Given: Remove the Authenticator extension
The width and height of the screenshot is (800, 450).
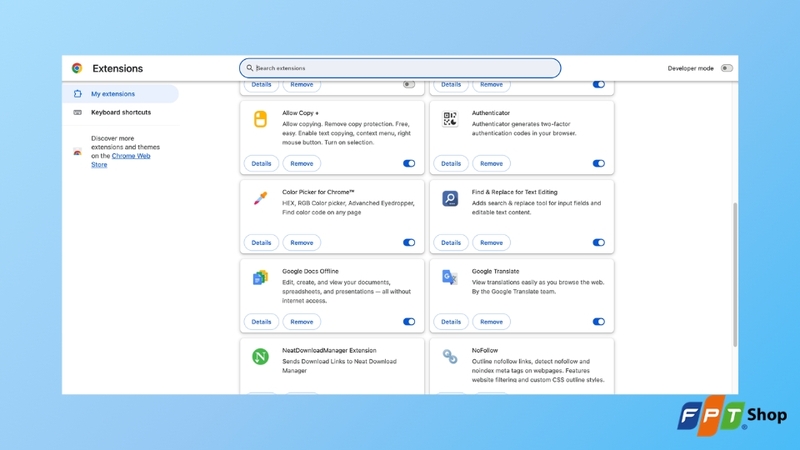Looking at the screenshot, I should 491,163.
